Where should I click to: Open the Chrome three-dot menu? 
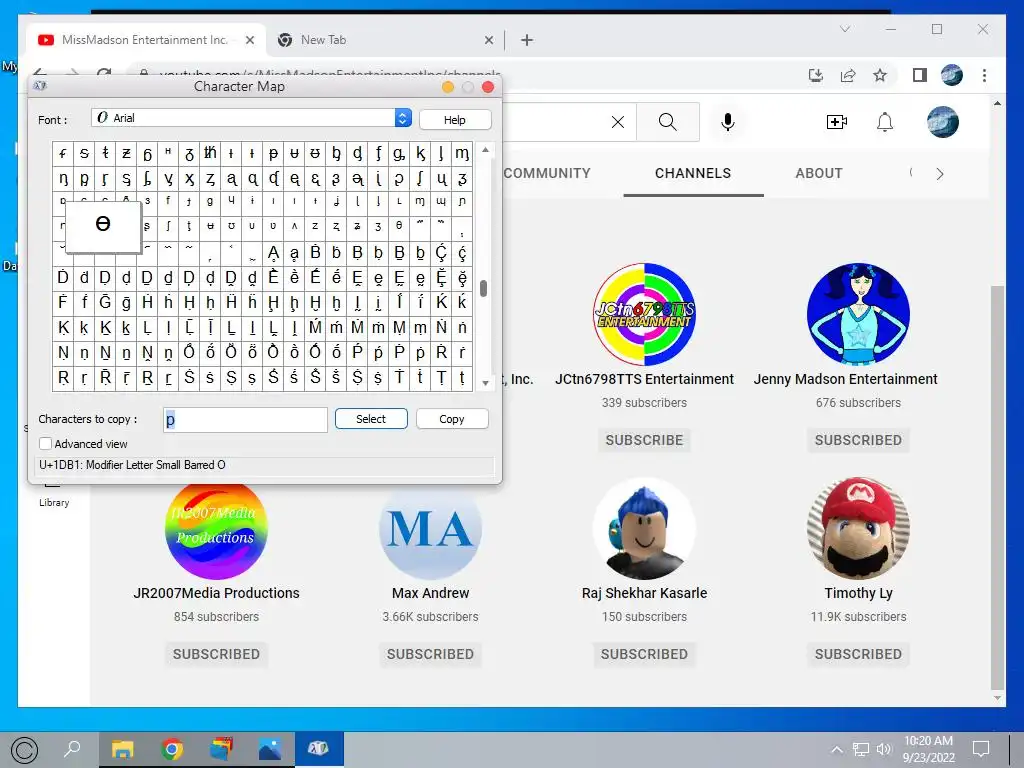tap(984, 75)
